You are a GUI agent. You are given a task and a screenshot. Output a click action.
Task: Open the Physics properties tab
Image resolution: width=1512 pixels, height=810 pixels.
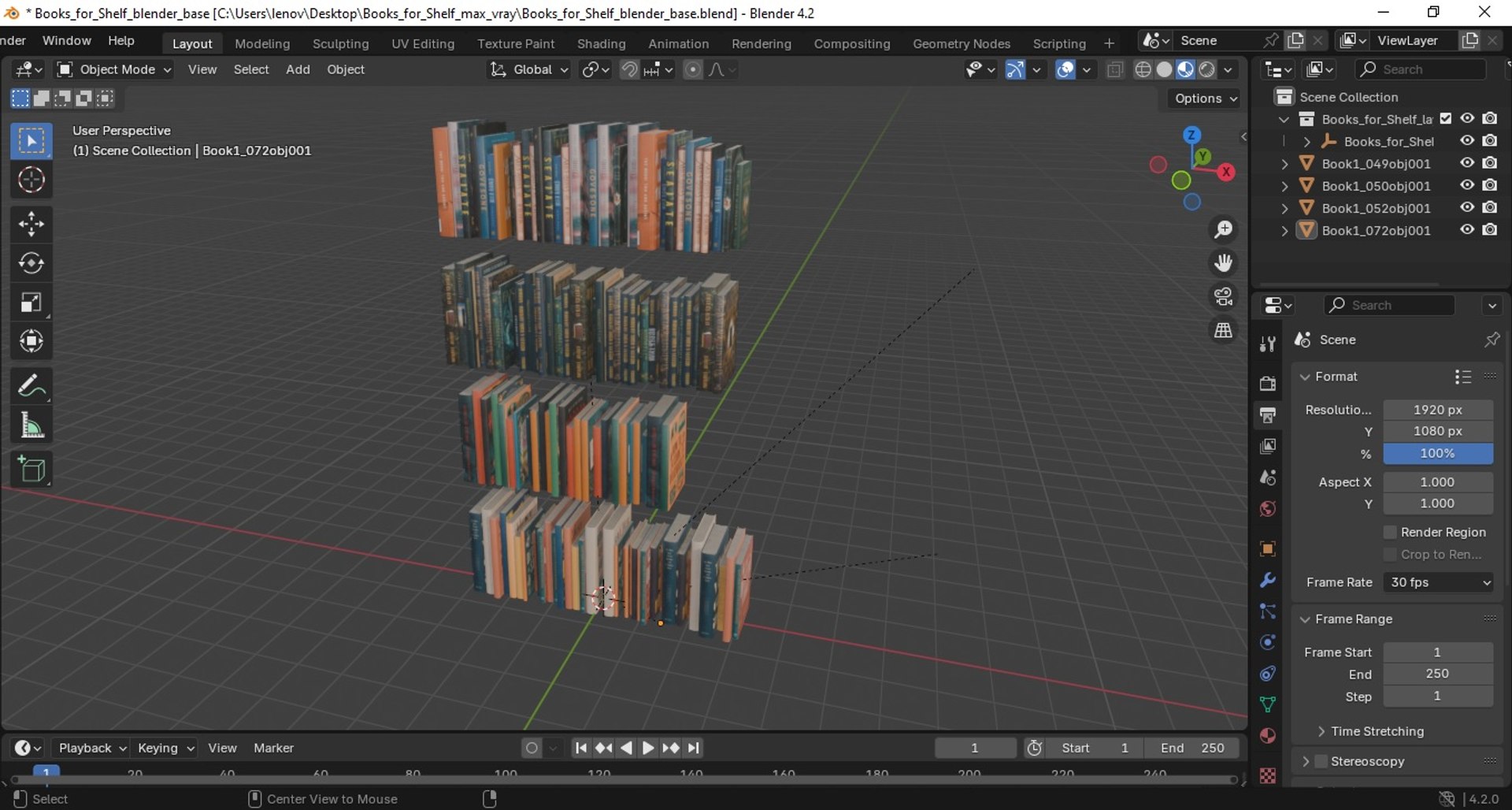tap(1267, 643)
